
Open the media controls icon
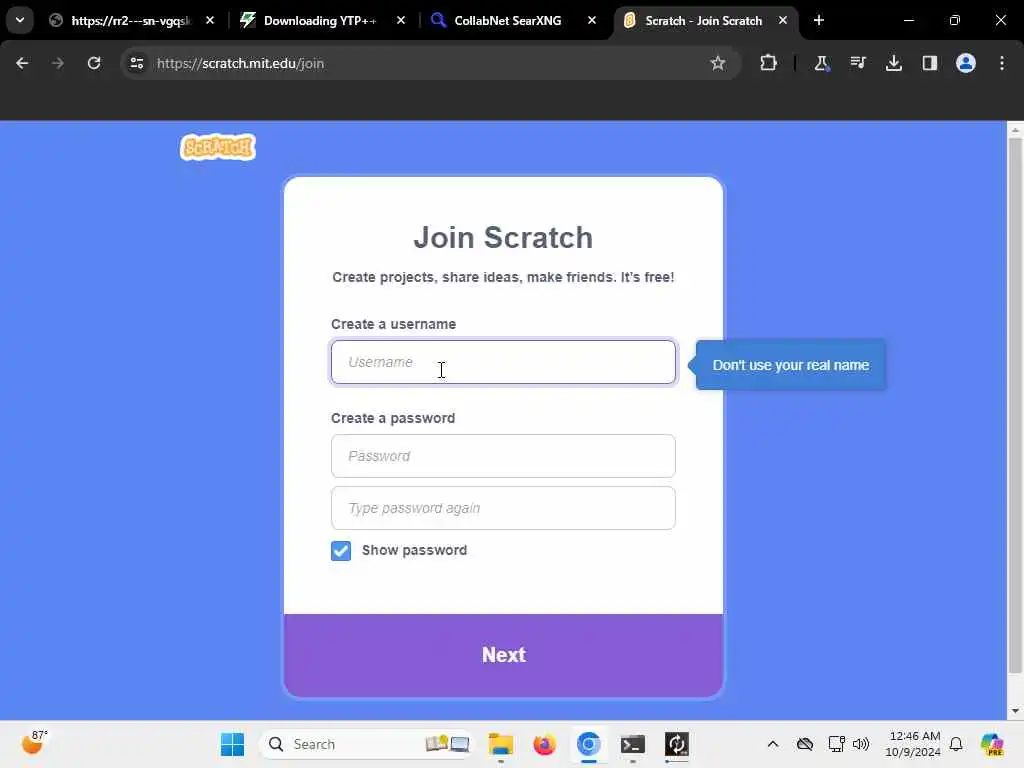click(x=857, y=63)
